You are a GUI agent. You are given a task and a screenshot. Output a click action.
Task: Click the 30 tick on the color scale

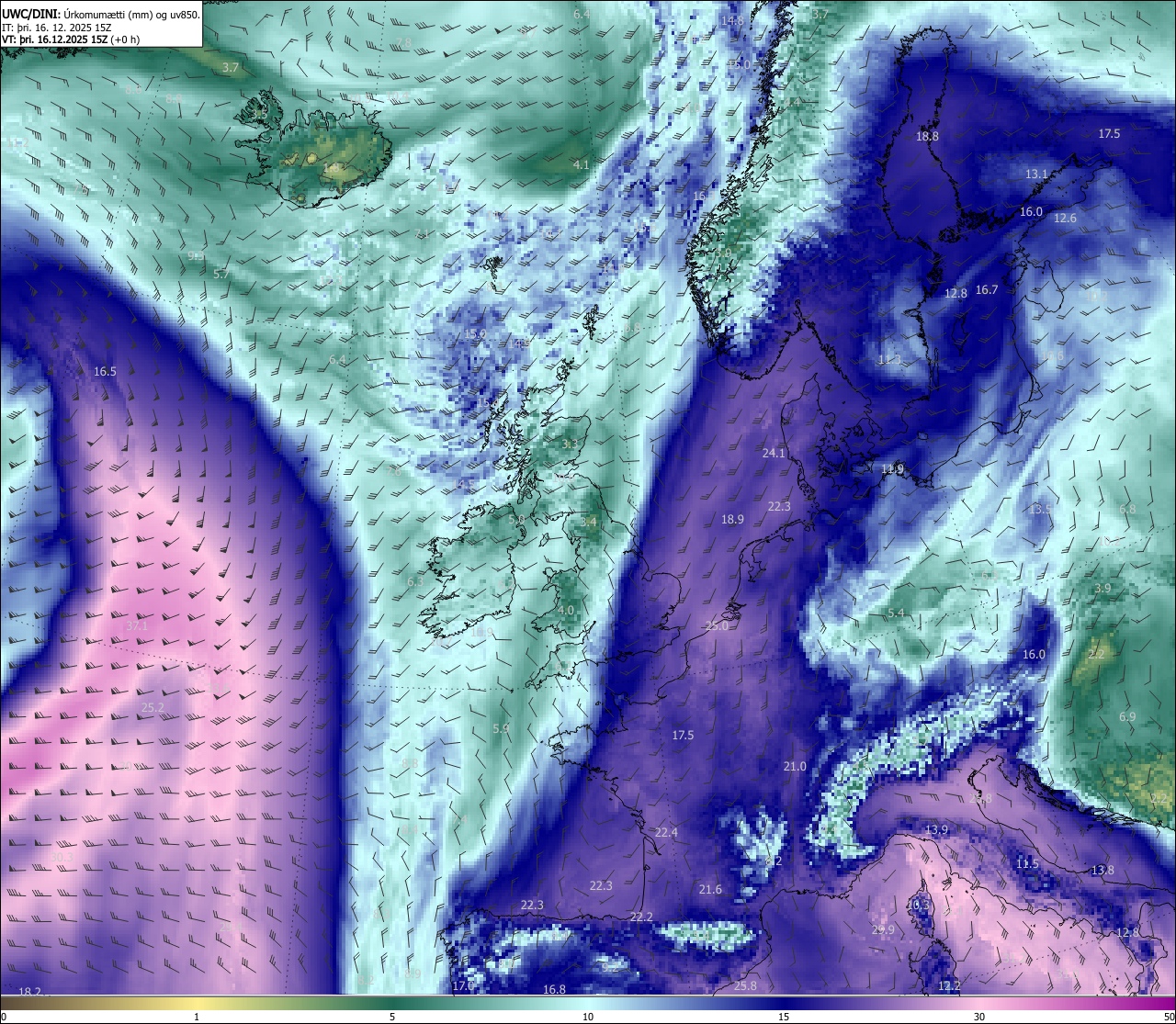click(979, 1017)
